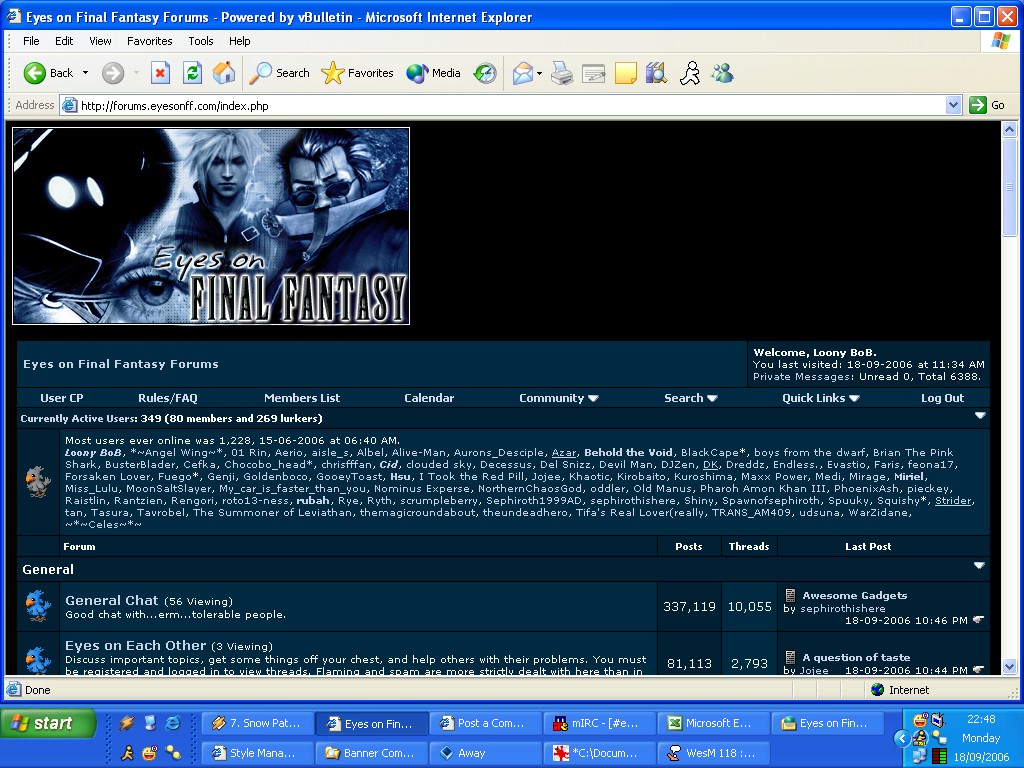Open the Rules/FAQ link

(167, 398)
